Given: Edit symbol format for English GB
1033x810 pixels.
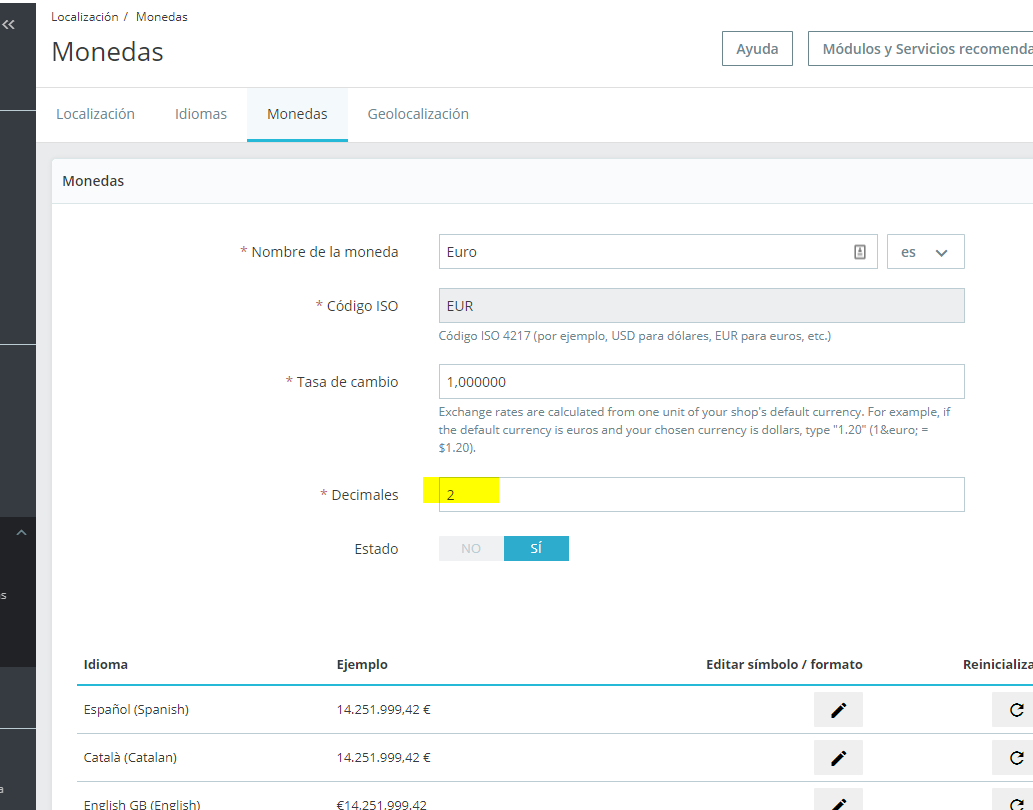Looking at the screenshot, I should tap(837, 800).
